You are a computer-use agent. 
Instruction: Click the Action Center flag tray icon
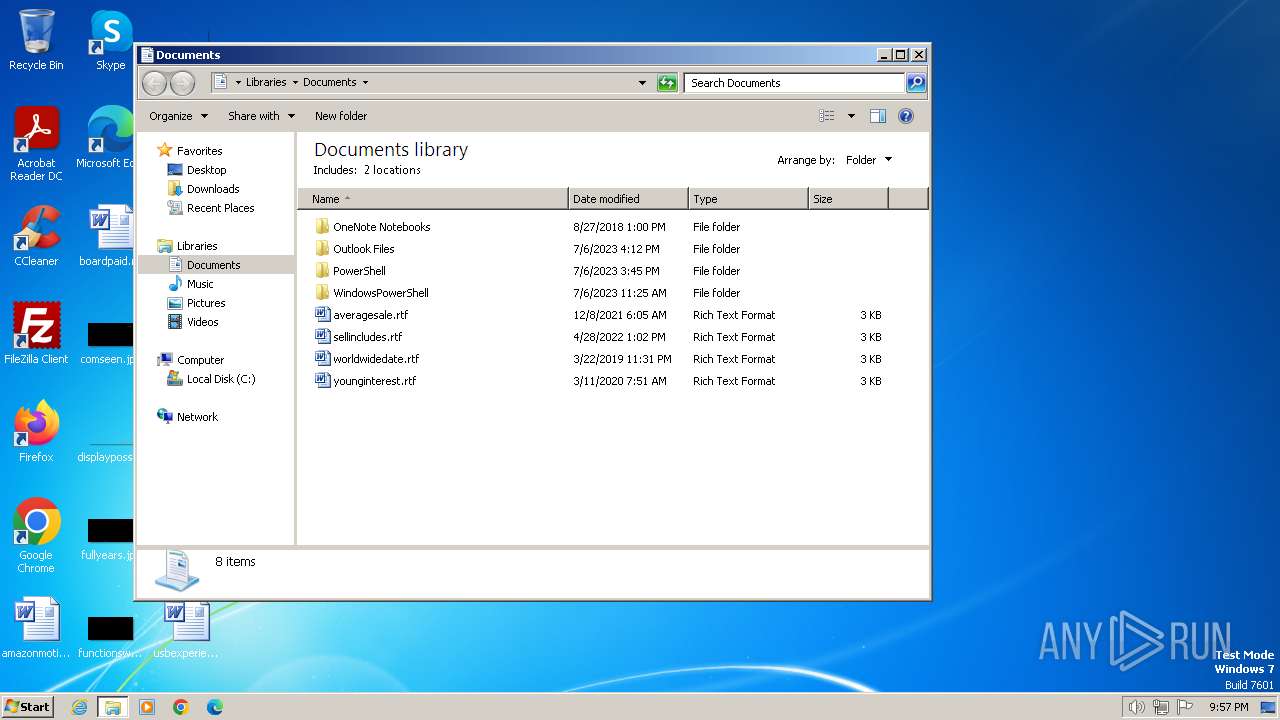point(1185,707)
